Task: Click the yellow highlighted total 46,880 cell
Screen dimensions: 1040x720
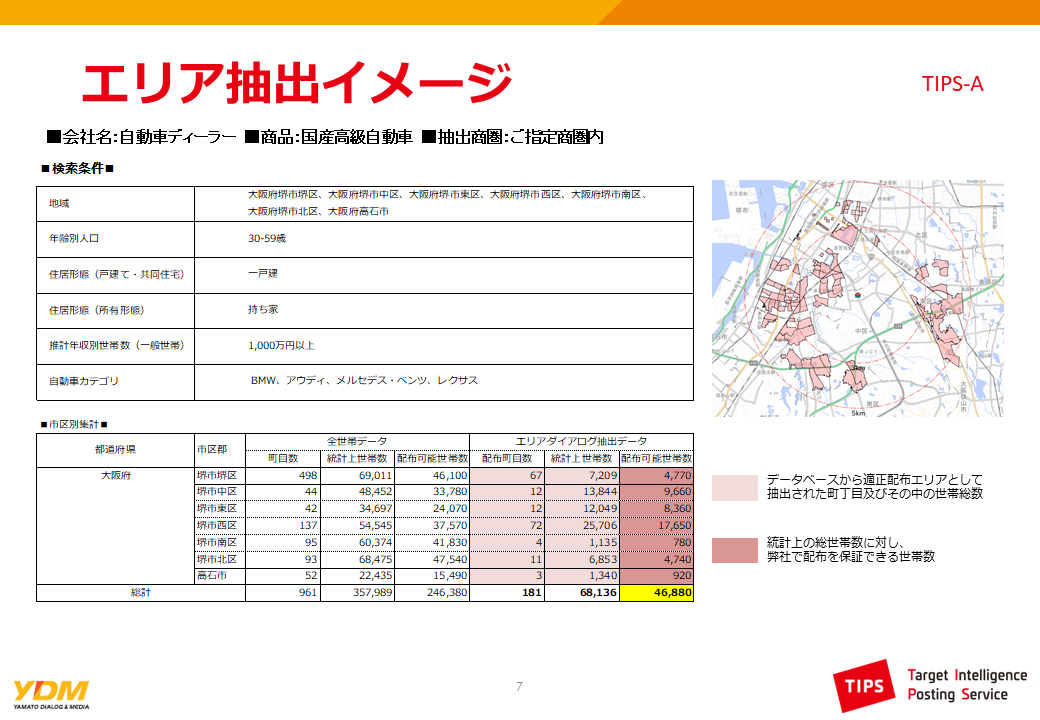Action: click(x=657, y=593)
